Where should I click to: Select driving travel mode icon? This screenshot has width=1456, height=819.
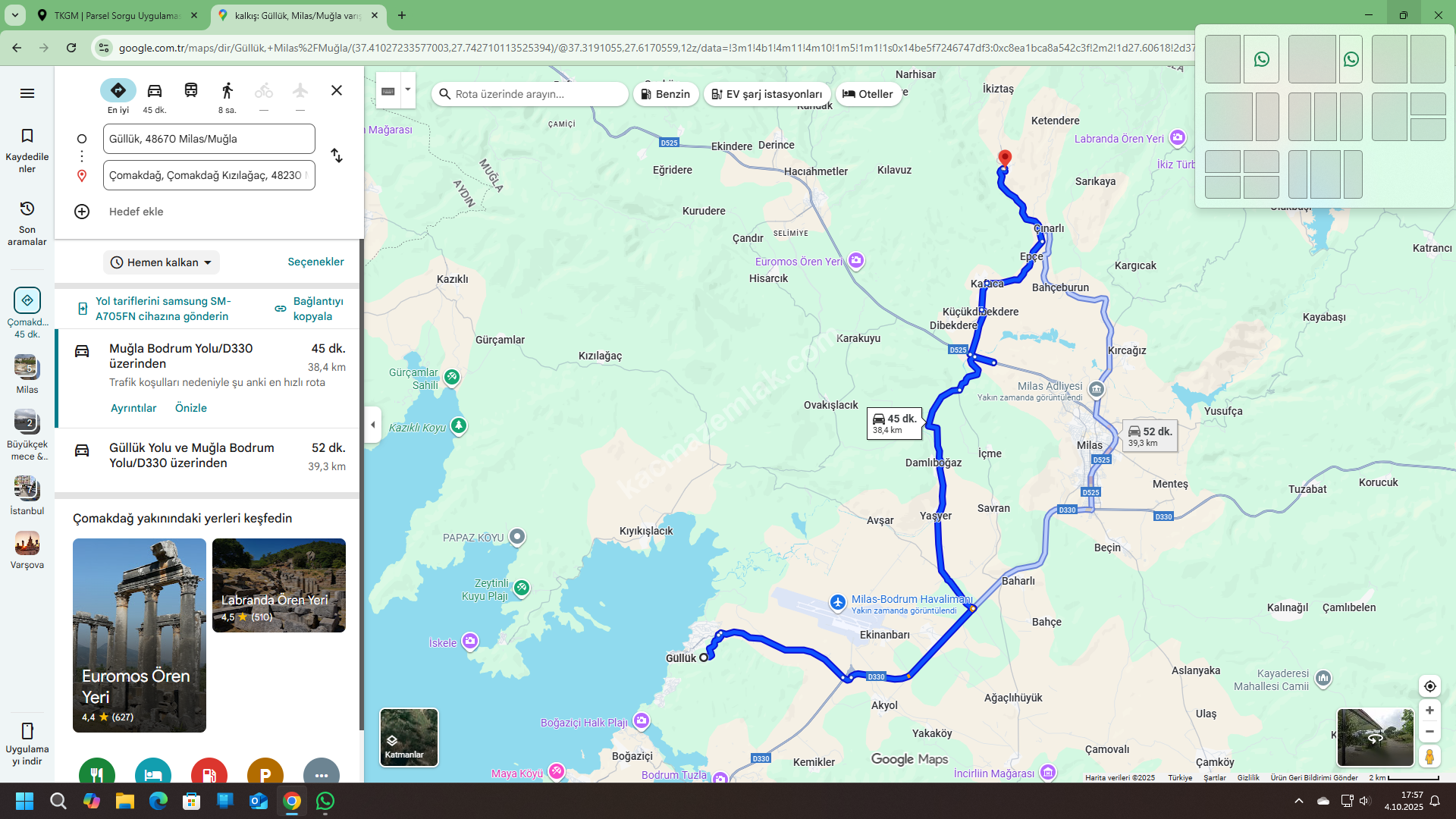click(155, 91)
